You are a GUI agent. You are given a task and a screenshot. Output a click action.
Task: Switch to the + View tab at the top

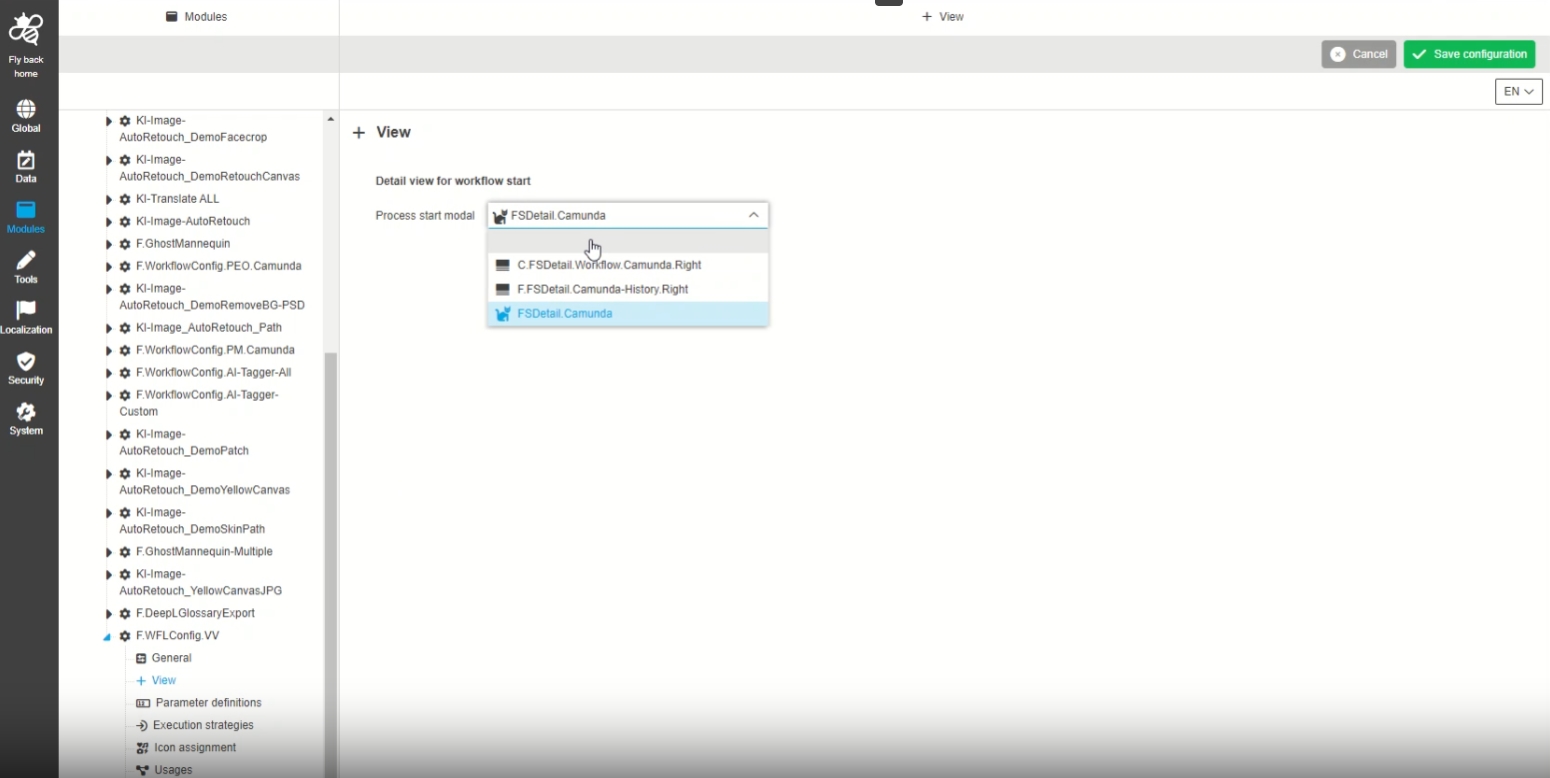pos(943,17)
